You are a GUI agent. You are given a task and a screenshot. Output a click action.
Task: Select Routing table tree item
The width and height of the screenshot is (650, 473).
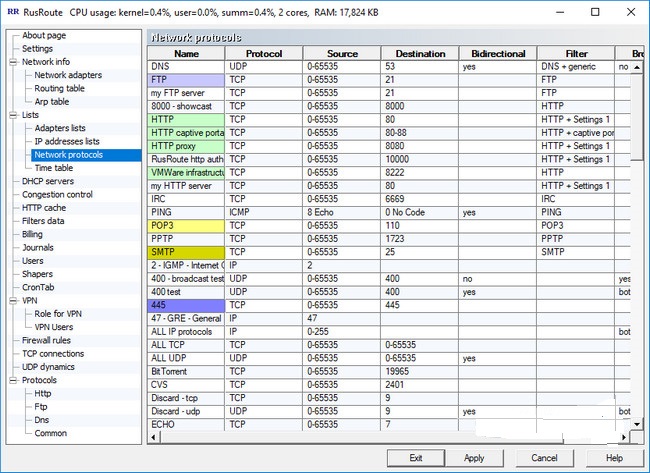(59, 88)
